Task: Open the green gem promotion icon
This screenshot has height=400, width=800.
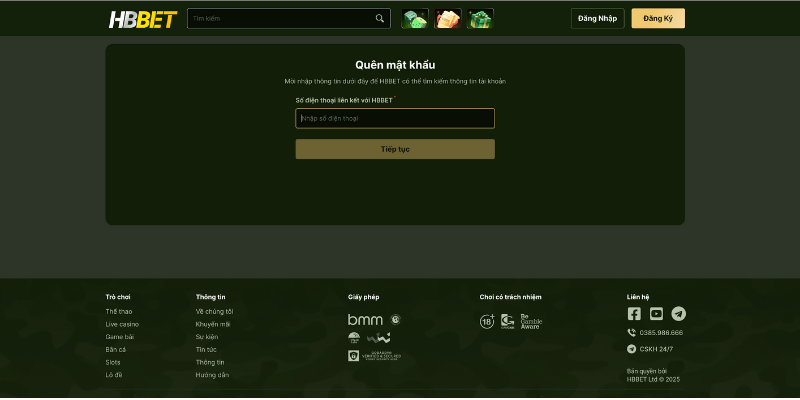Action: (x=414, y=19)
